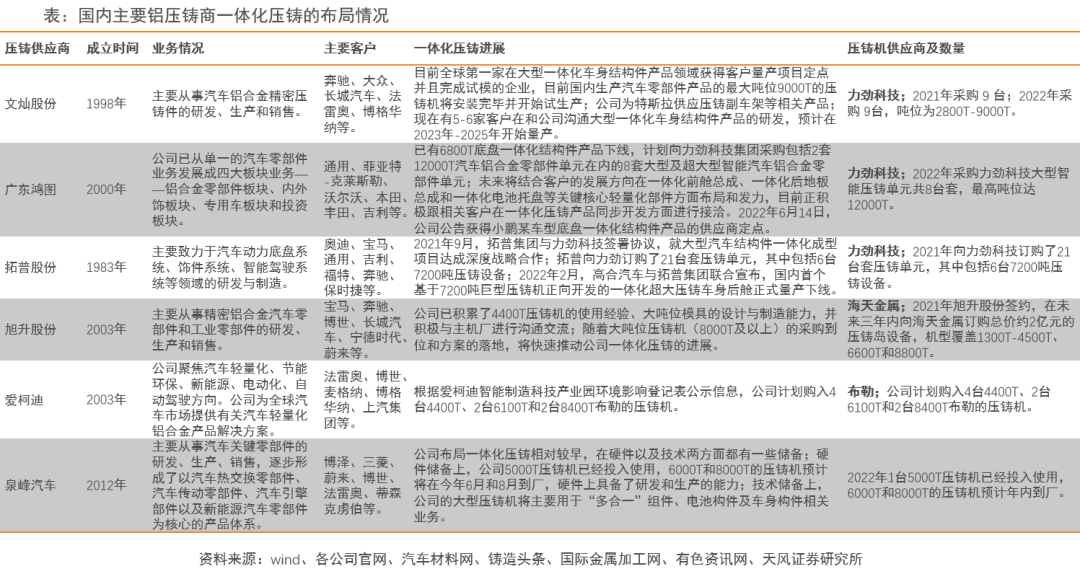1080x574 pixels.
Task: Select the 广东鸿图 supplier cell
Action: (x=30, y=189)
